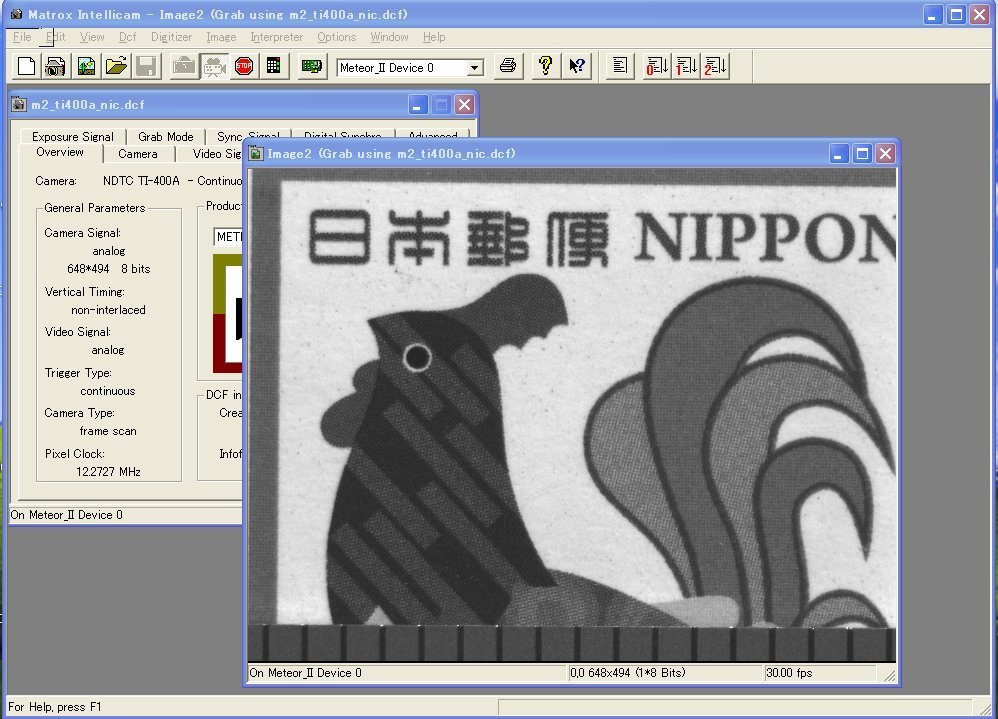Click the single grab camera icon
Image resolution: width=998 pixels, height=719 pixels.
point(184,66)
